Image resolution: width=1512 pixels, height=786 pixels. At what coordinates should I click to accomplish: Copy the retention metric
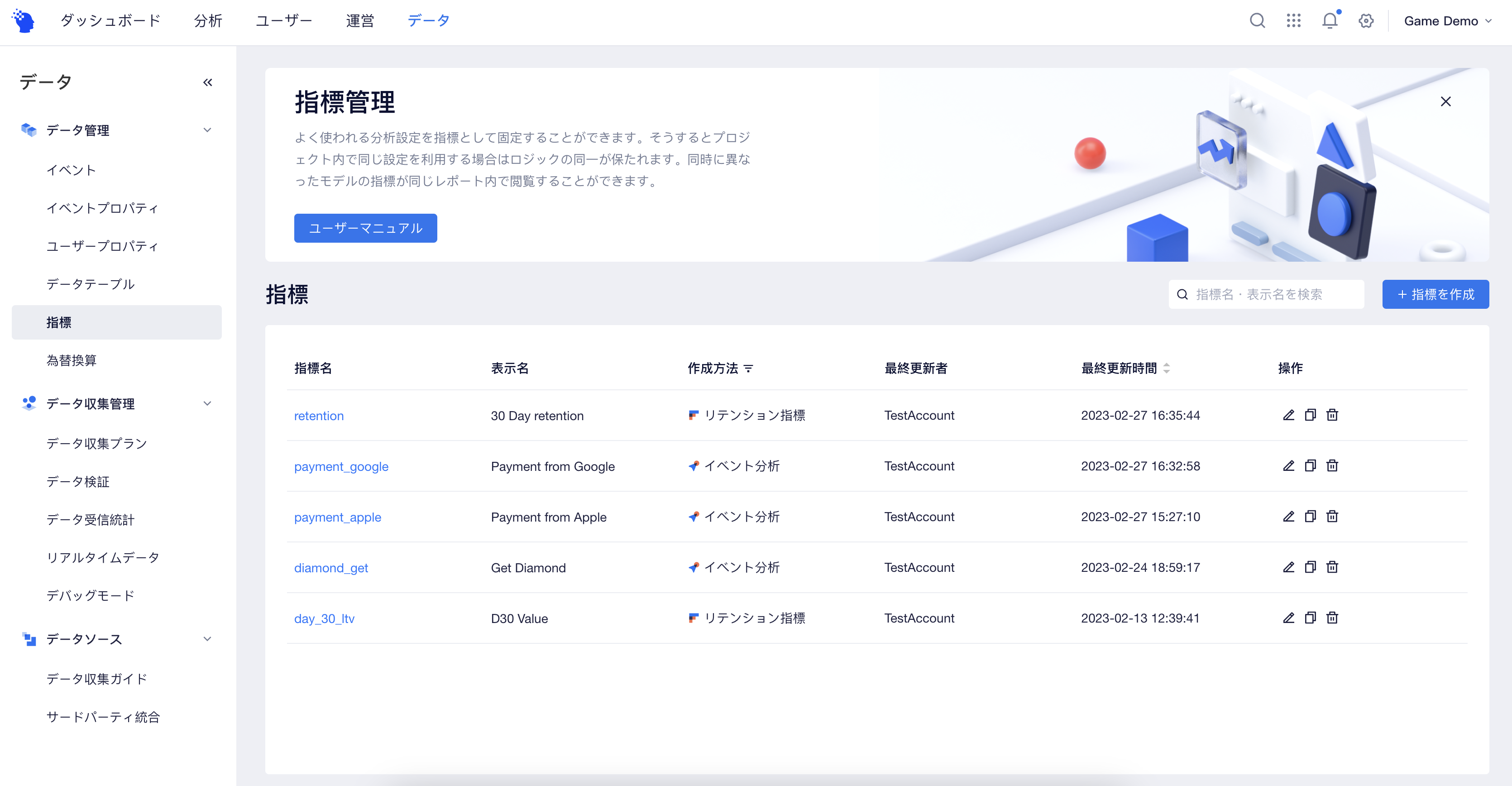pos(1310,416)
